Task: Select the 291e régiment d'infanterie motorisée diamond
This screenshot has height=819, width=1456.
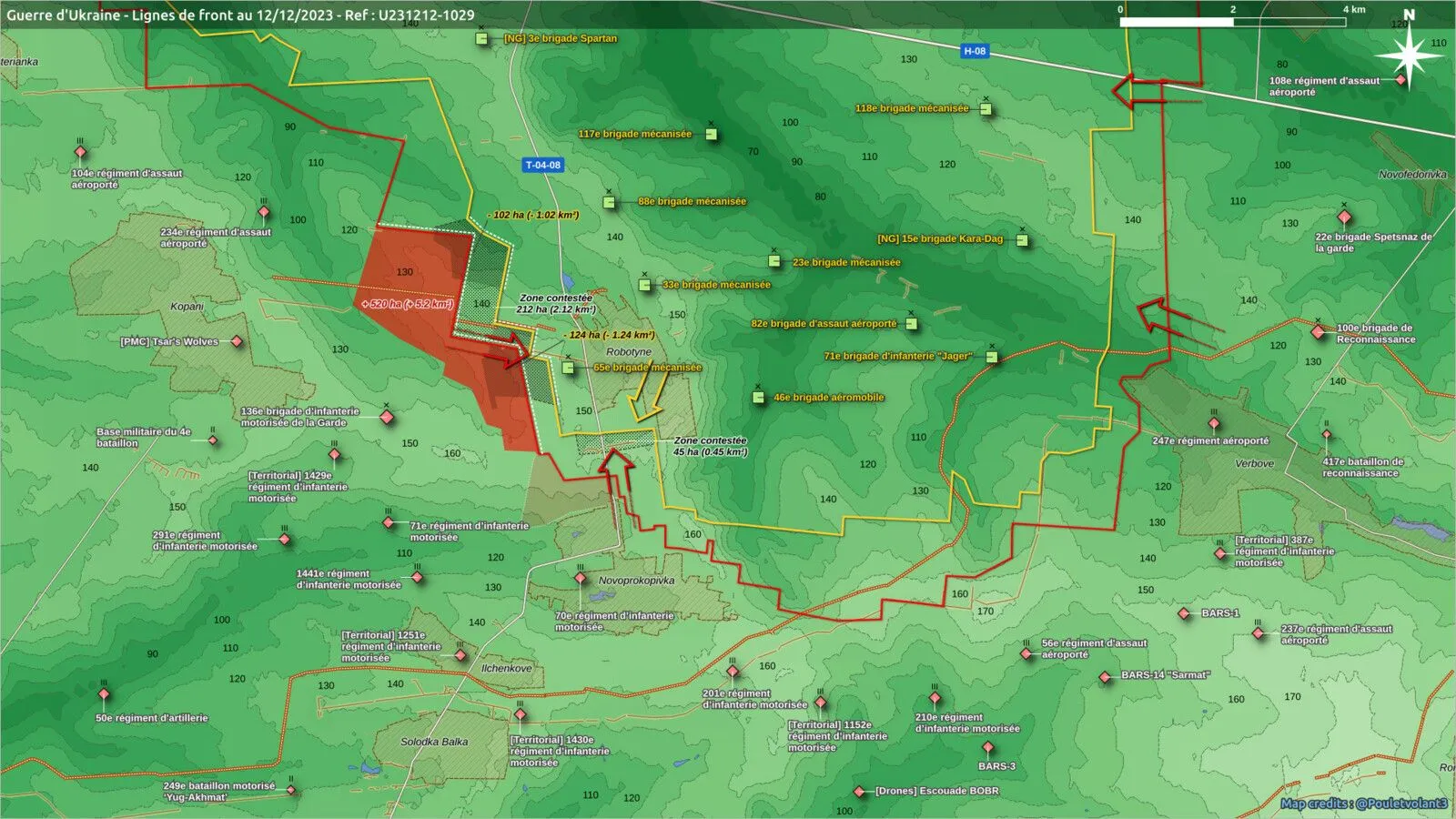Action: (x=285, y=540)
